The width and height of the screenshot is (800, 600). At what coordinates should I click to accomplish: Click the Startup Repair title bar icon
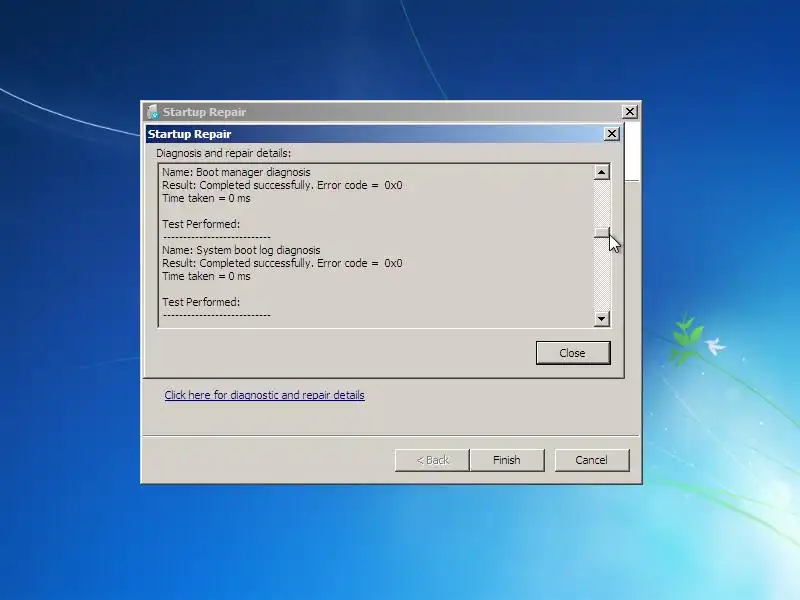pyautogui.click(x=153, y=112)
